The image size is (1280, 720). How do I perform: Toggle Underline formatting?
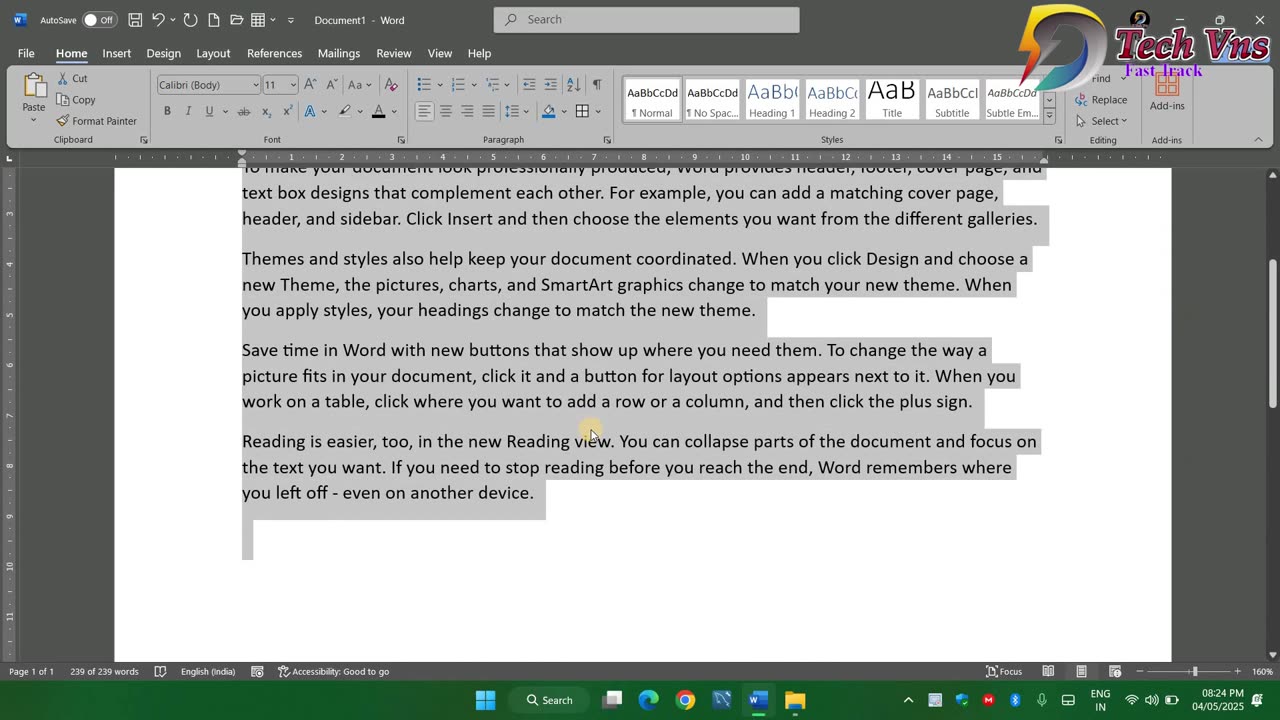pos(209,111)
